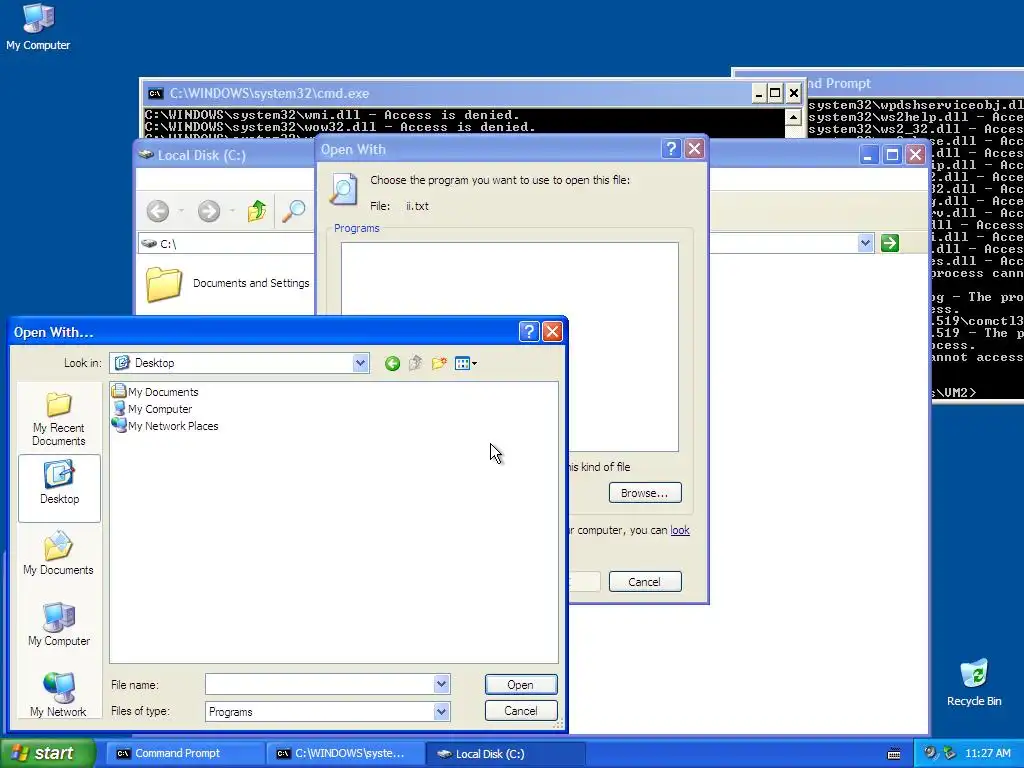Expand Forward history dropdown arrow in Local Disk
The image size is (1024, 768).
pos(232,211)
